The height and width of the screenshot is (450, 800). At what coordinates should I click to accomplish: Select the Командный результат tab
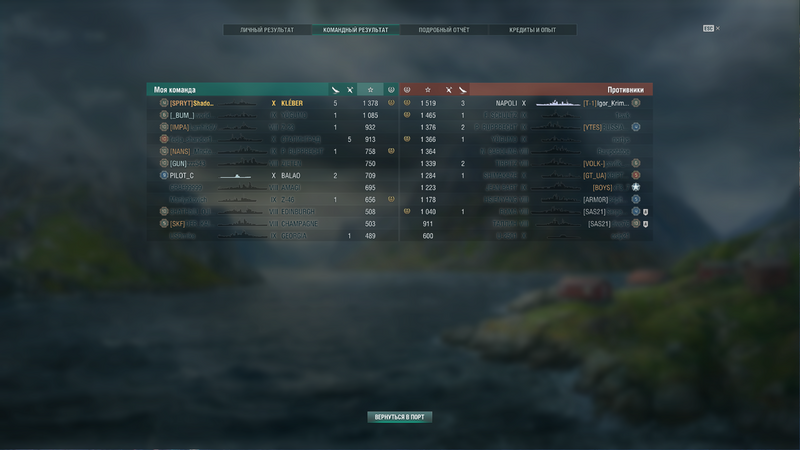pos(356,30)
